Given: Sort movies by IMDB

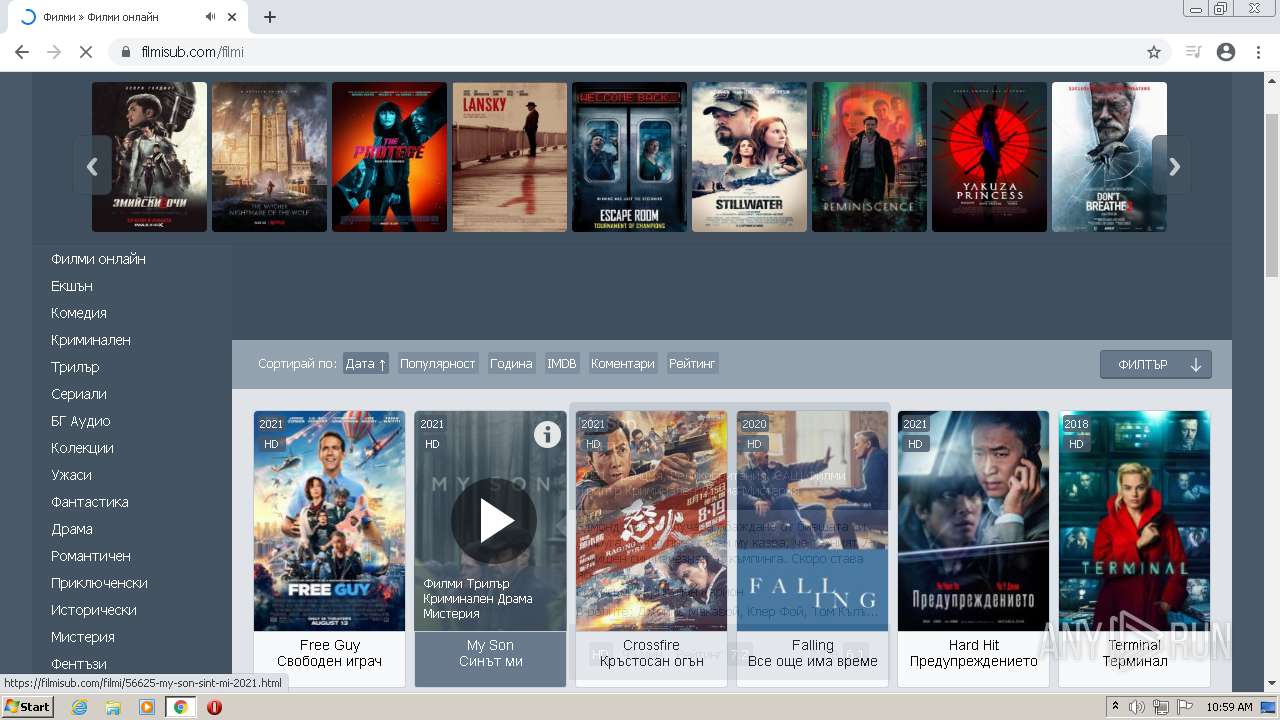Looking at the screenshot, I should point(562,364).
